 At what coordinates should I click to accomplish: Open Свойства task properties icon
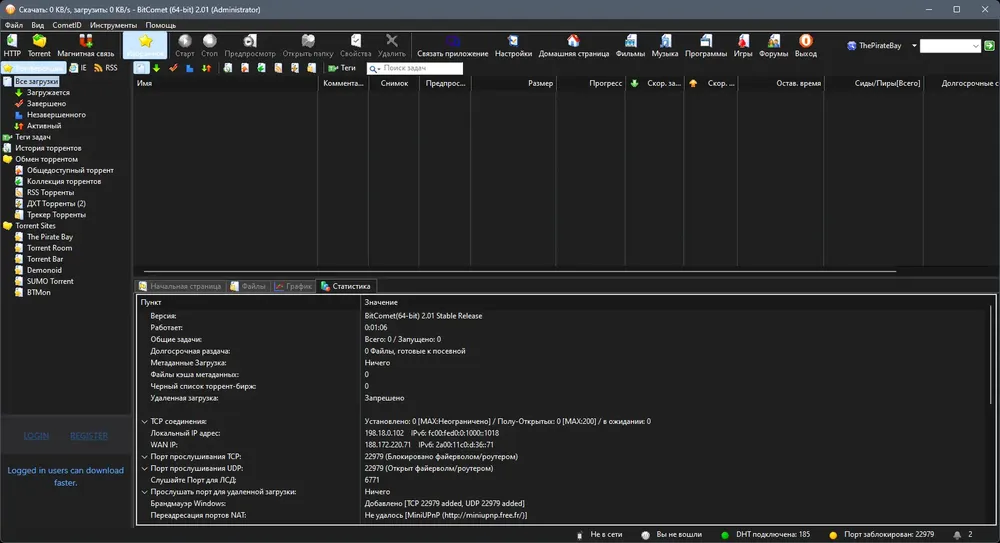click(x=355, y=45)
